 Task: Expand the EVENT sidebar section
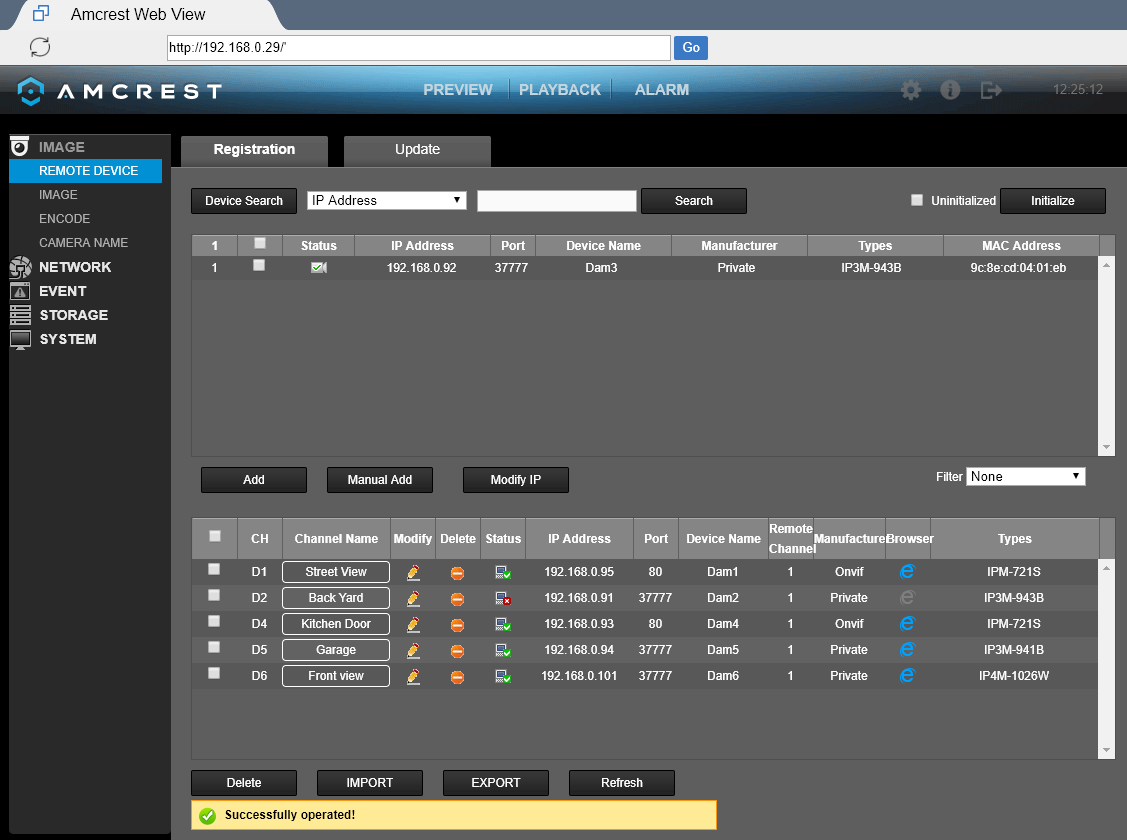click(63, 291)
